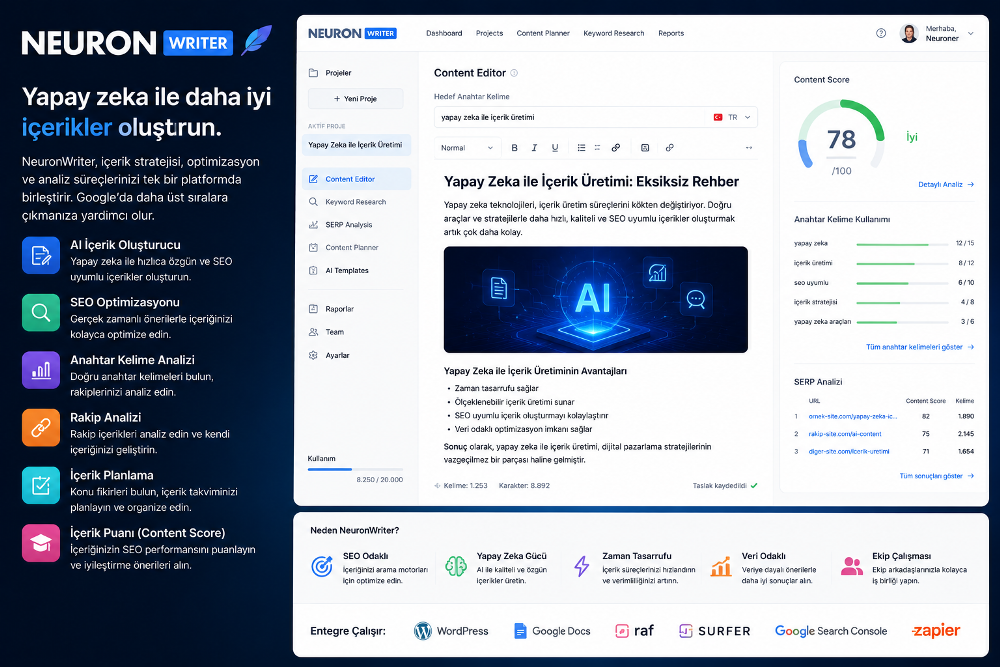
Task: Click the Yapay Zeka Gücü brain icon
Action: click(455, 566)
